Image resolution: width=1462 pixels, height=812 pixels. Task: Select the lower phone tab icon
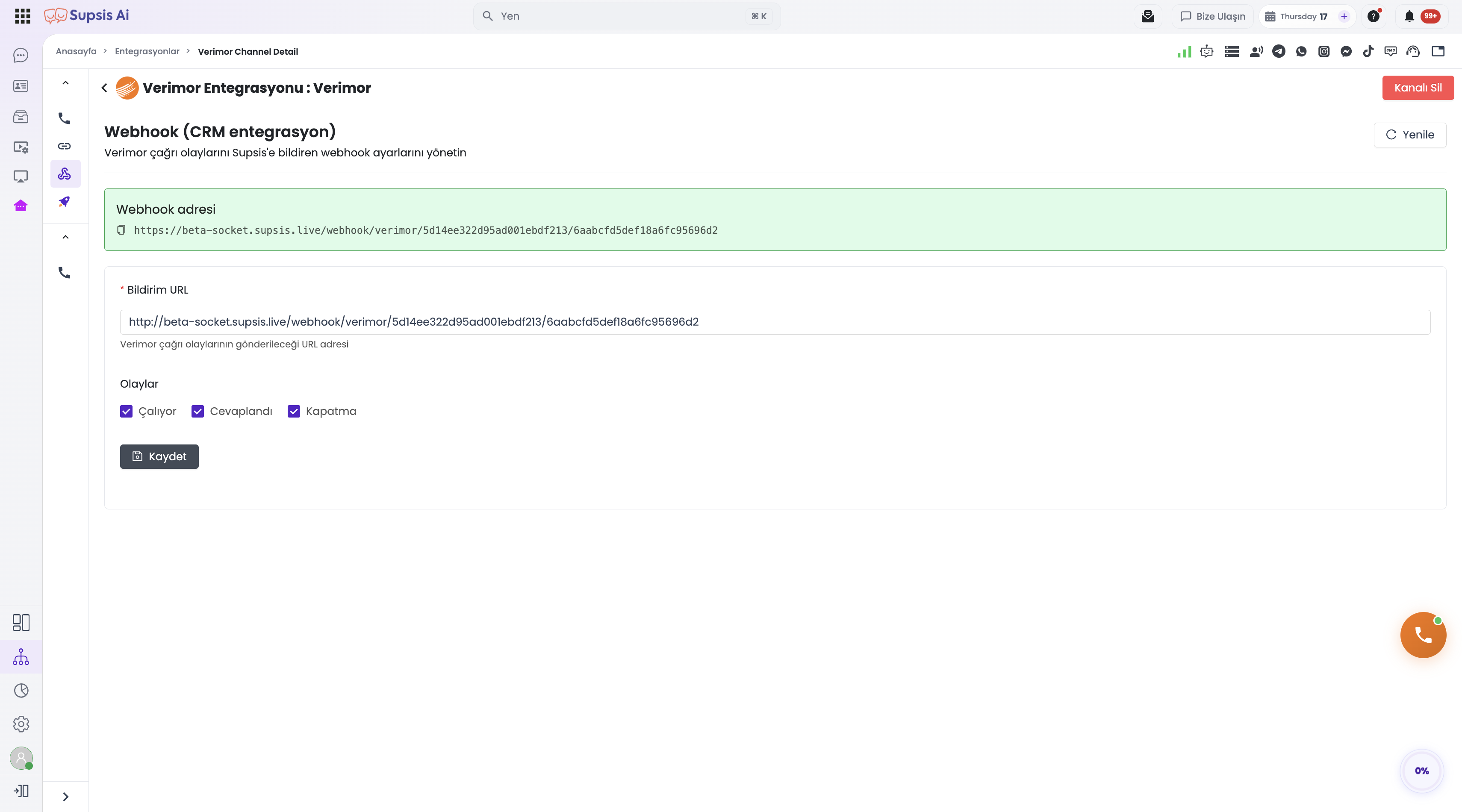point(65,273)
